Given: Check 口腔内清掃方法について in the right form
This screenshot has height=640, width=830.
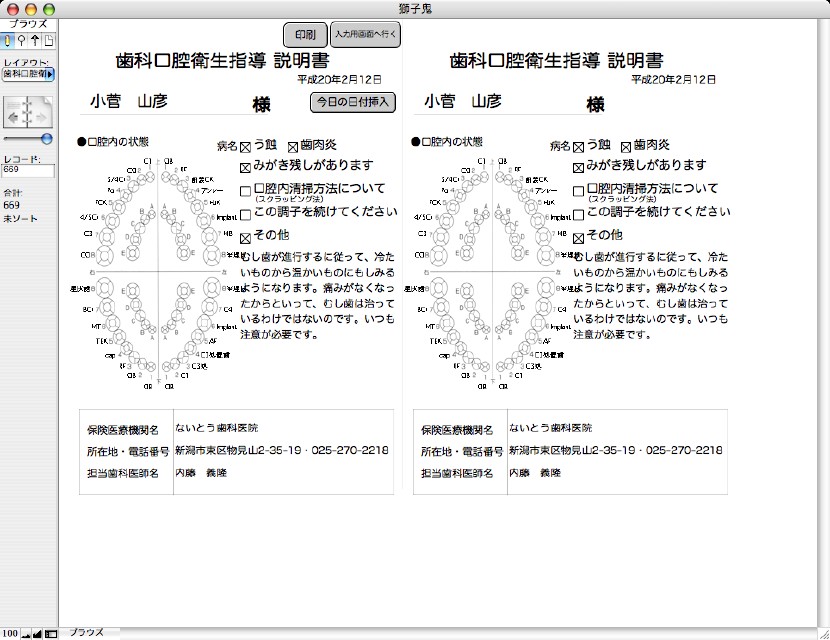Looking at the screenshot, I should (x=579, y=191).
